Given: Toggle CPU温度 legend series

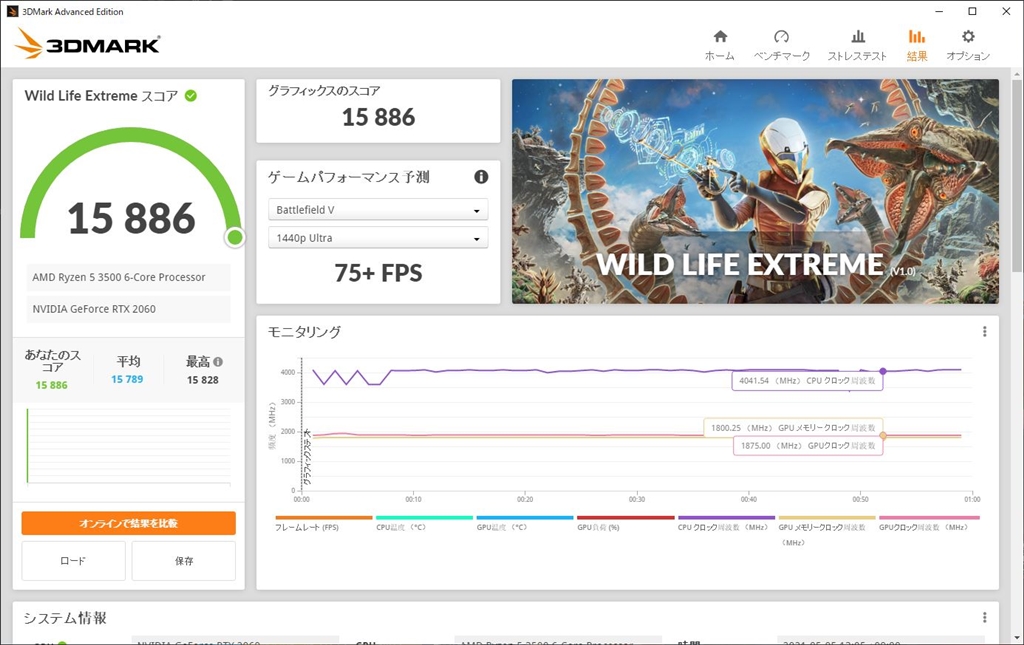Looking at the screenshot, I should (x=424, y=524).
